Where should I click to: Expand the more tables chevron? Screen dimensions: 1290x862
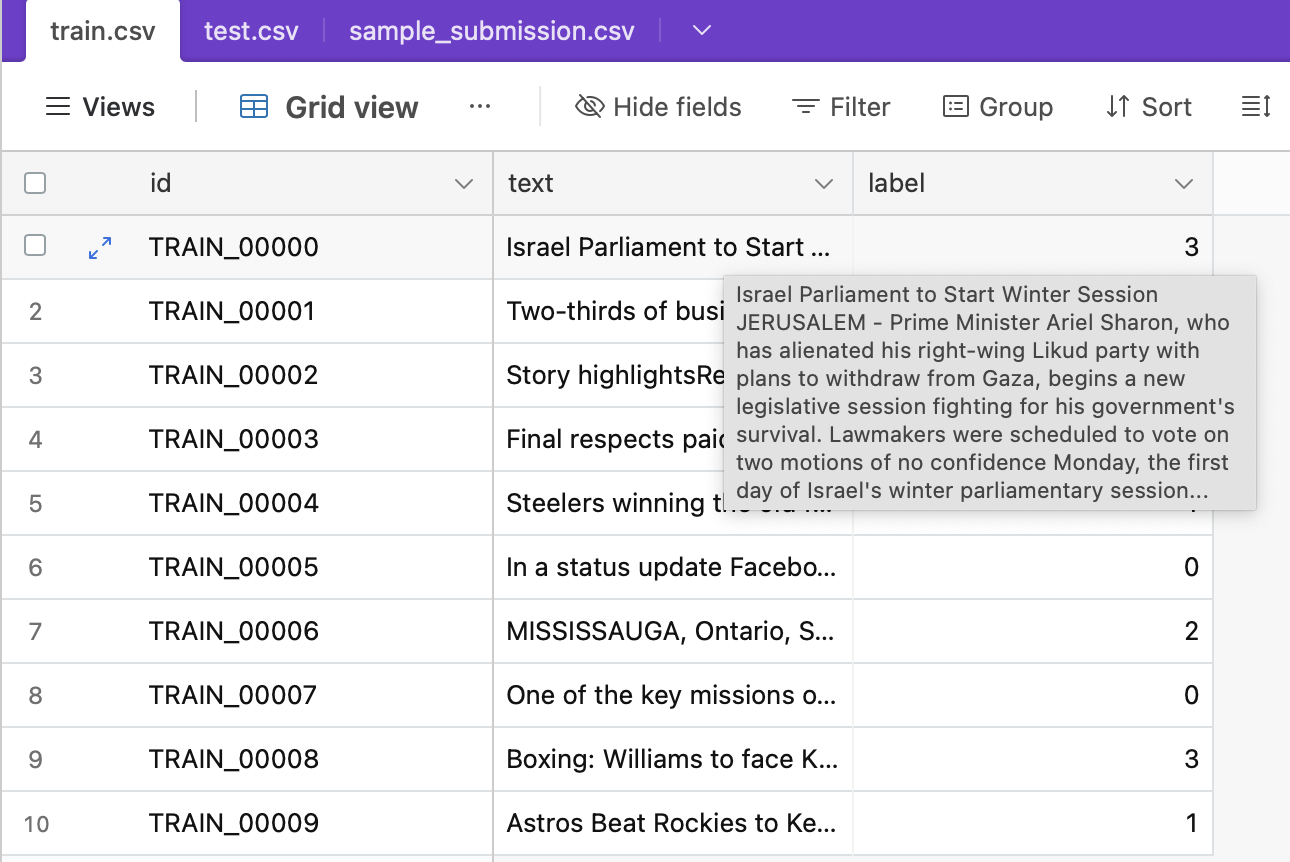pyautogui.click(x=702, y=30)
